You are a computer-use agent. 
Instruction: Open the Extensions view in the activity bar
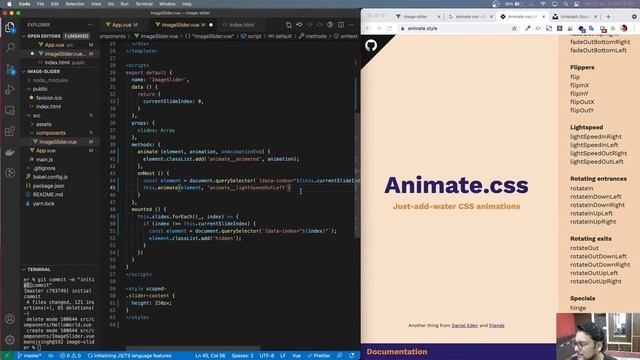10,131
